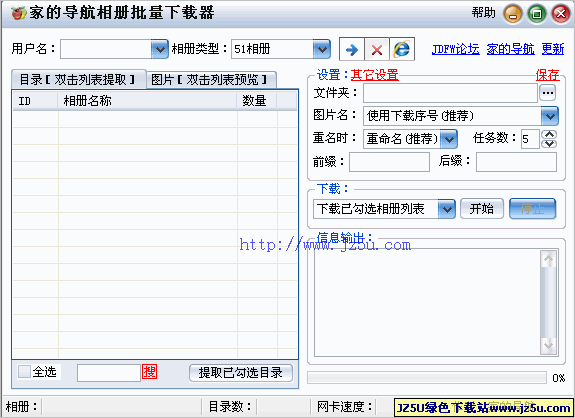Viewport: 575px width, 418px height.
Task: Minimize the window with the orange button
Action: pos(513,14)
